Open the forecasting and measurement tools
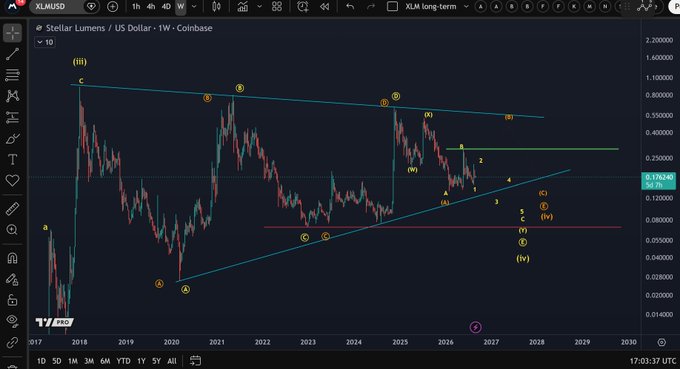Screen dimensions: 680x369 click(13, 117)
